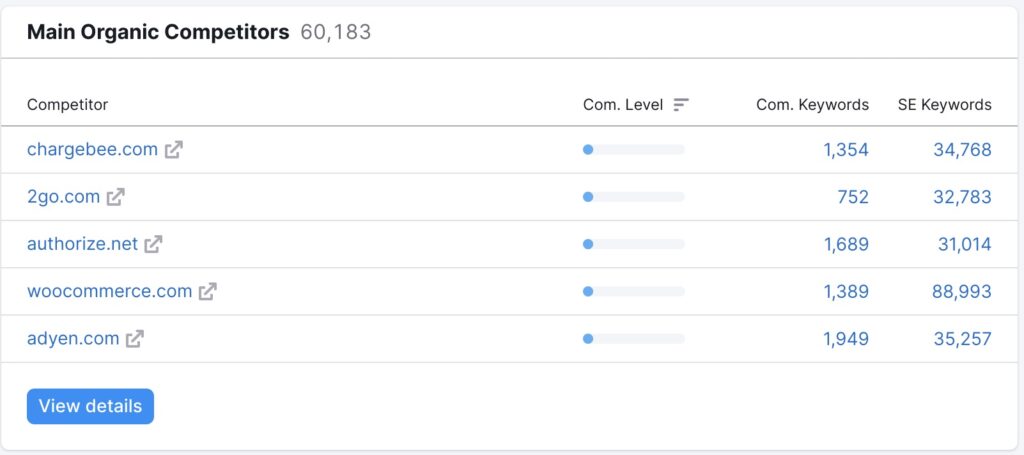
Task: Click adyen.com competition level bar
Action: [633, 339]
